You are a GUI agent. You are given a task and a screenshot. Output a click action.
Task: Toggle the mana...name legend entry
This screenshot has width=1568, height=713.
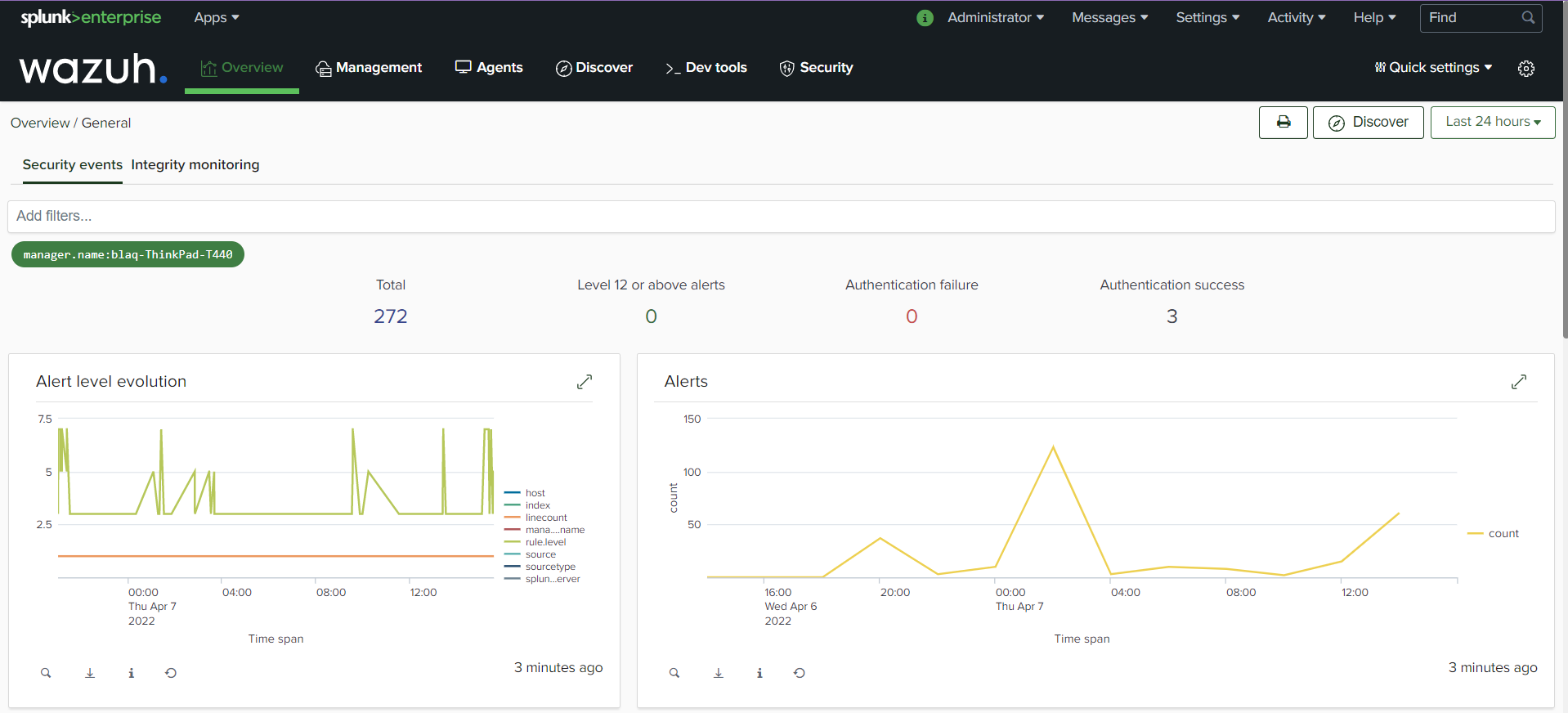pos(544,530)
